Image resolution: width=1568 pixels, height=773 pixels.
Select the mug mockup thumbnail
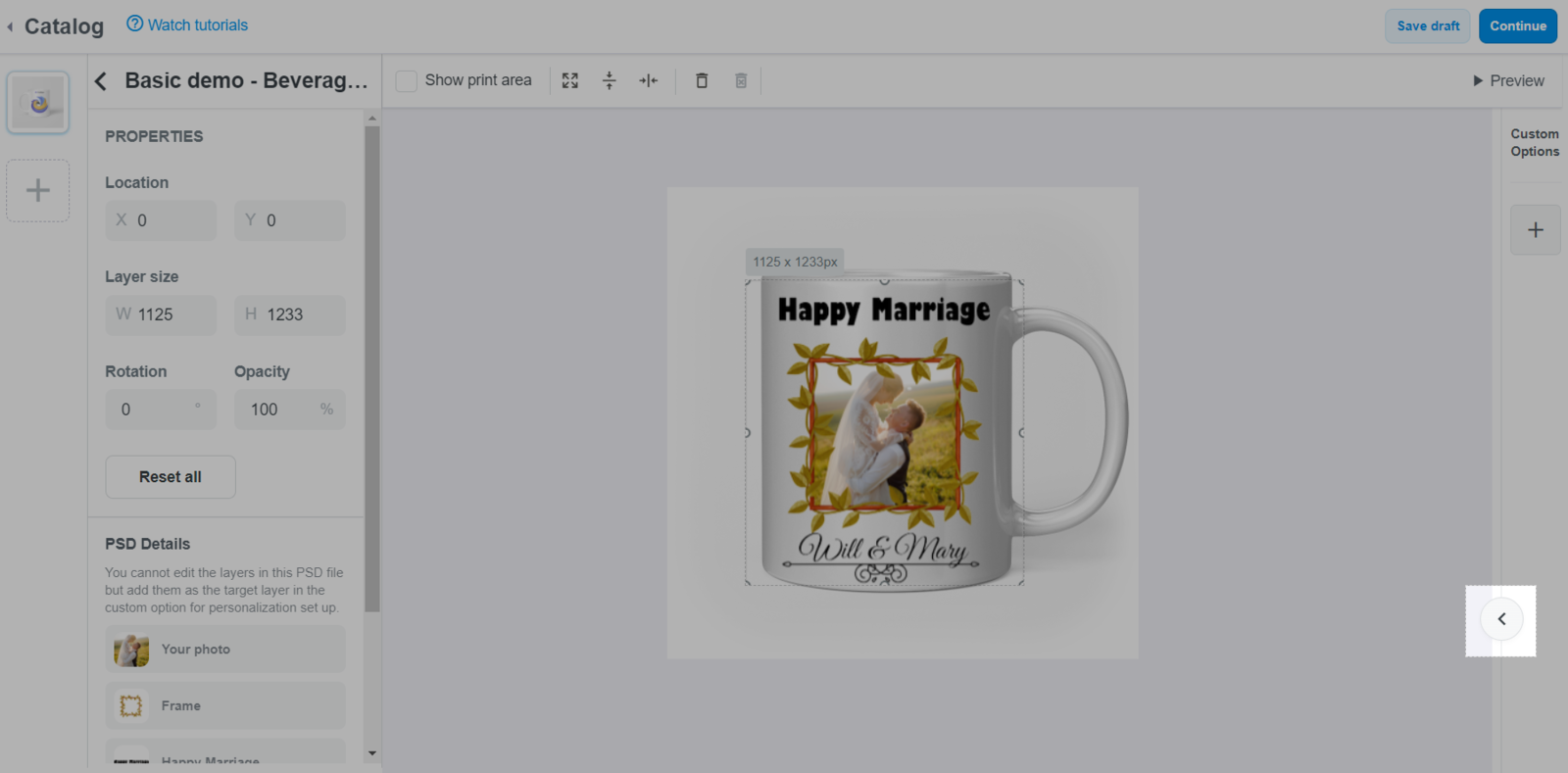[x=38, y=102]
